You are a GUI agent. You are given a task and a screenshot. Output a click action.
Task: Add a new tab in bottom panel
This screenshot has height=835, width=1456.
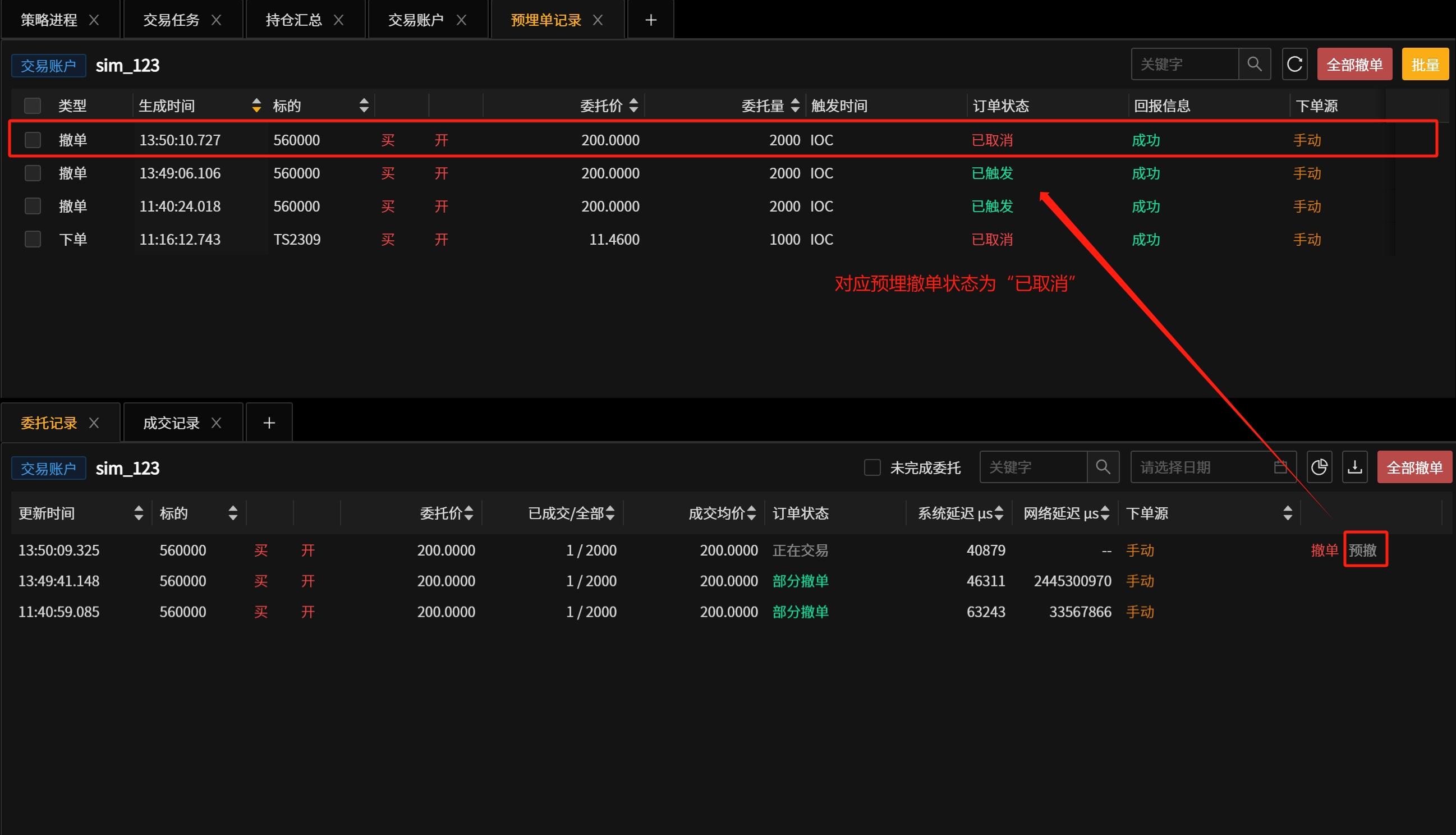(269, 423)
